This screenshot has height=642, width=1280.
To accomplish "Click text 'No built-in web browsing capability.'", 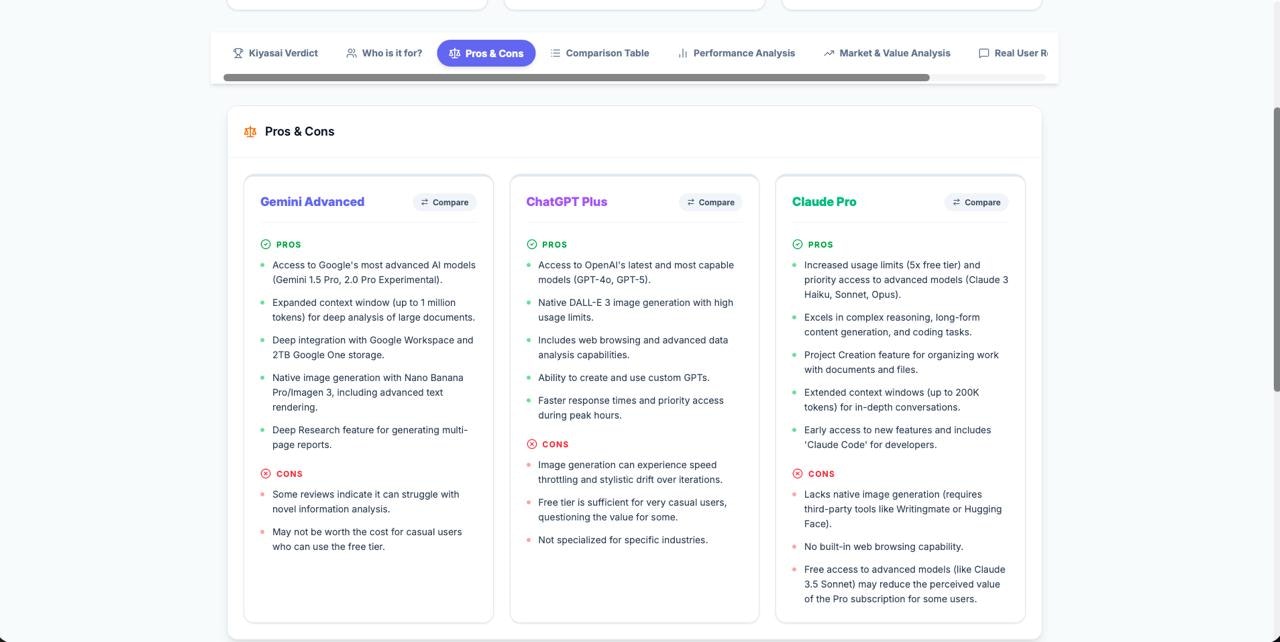I will click(x=884, y=547).
